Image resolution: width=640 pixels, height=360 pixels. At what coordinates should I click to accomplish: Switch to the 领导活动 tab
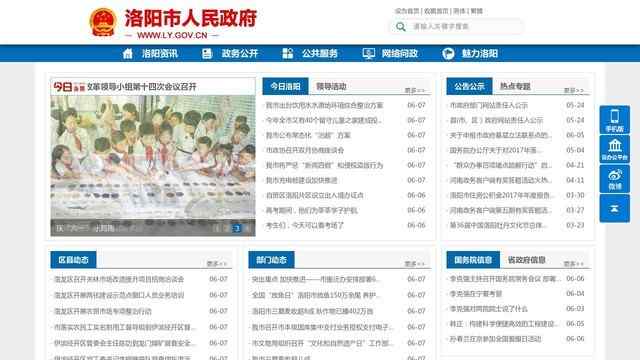pyautogui.click(x=331, y=86)
